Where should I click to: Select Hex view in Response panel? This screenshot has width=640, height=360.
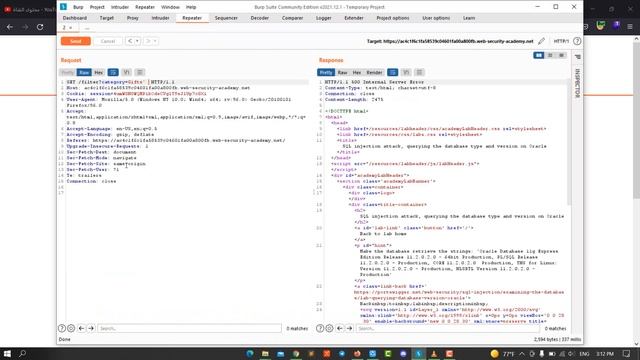click(357, 72)
